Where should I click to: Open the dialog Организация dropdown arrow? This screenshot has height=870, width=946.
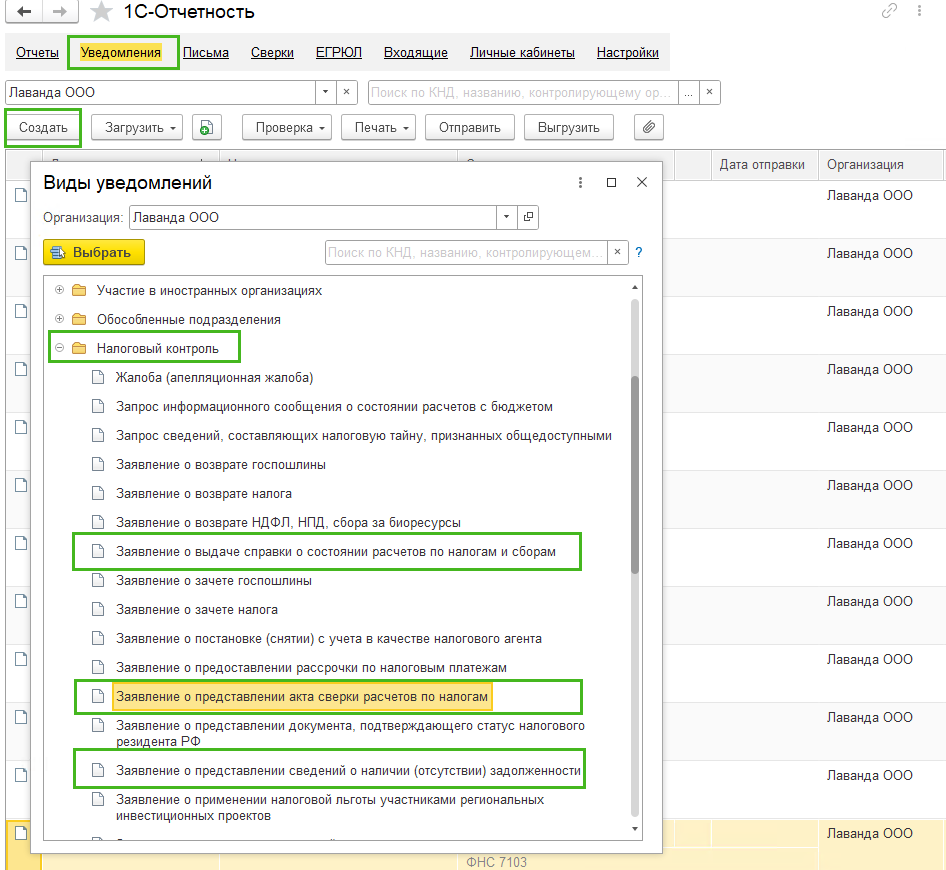[507, 217]
